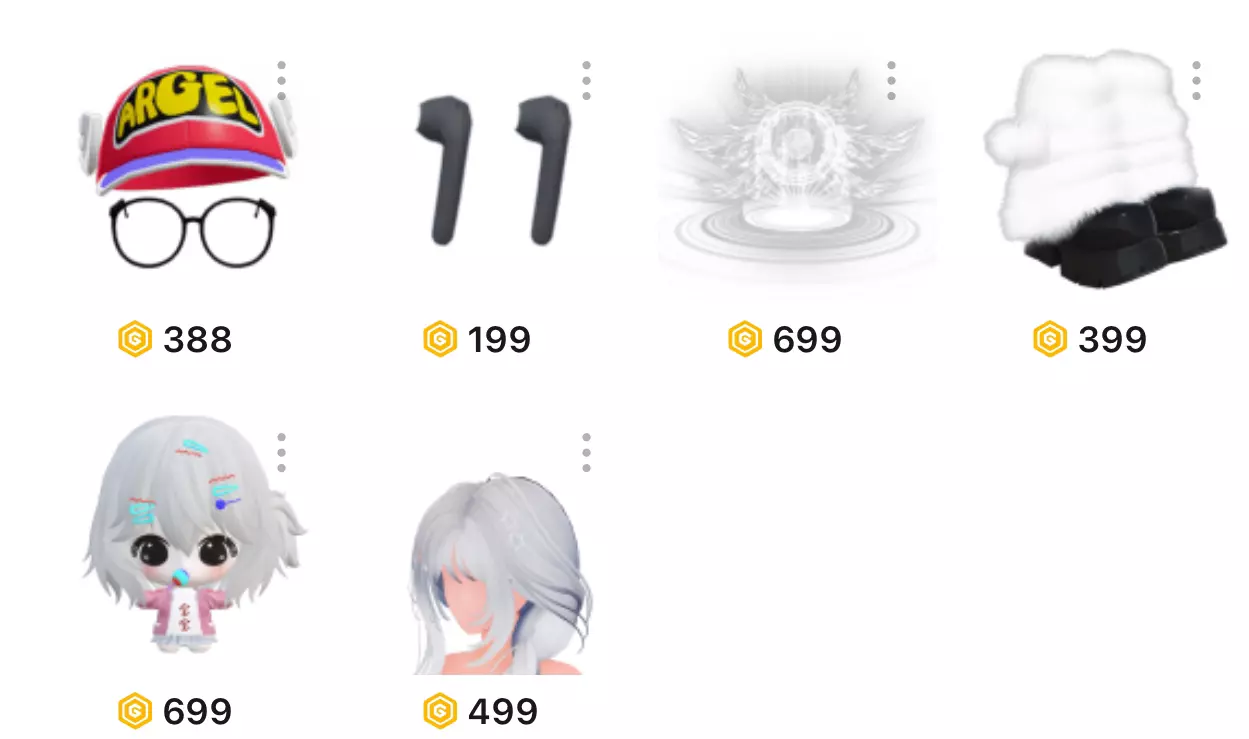Click the 499 price under silver hair

[503, 712]
